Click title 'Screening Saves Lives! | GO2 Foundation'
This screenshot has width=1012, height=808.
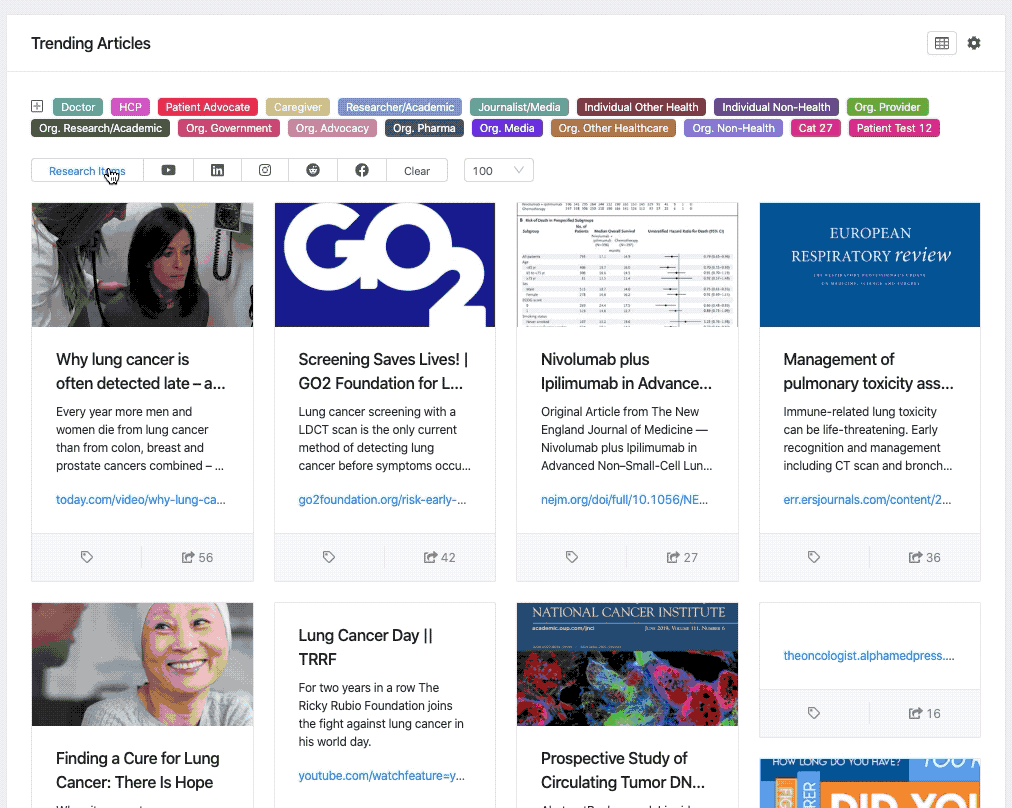(x=383, y=371)
